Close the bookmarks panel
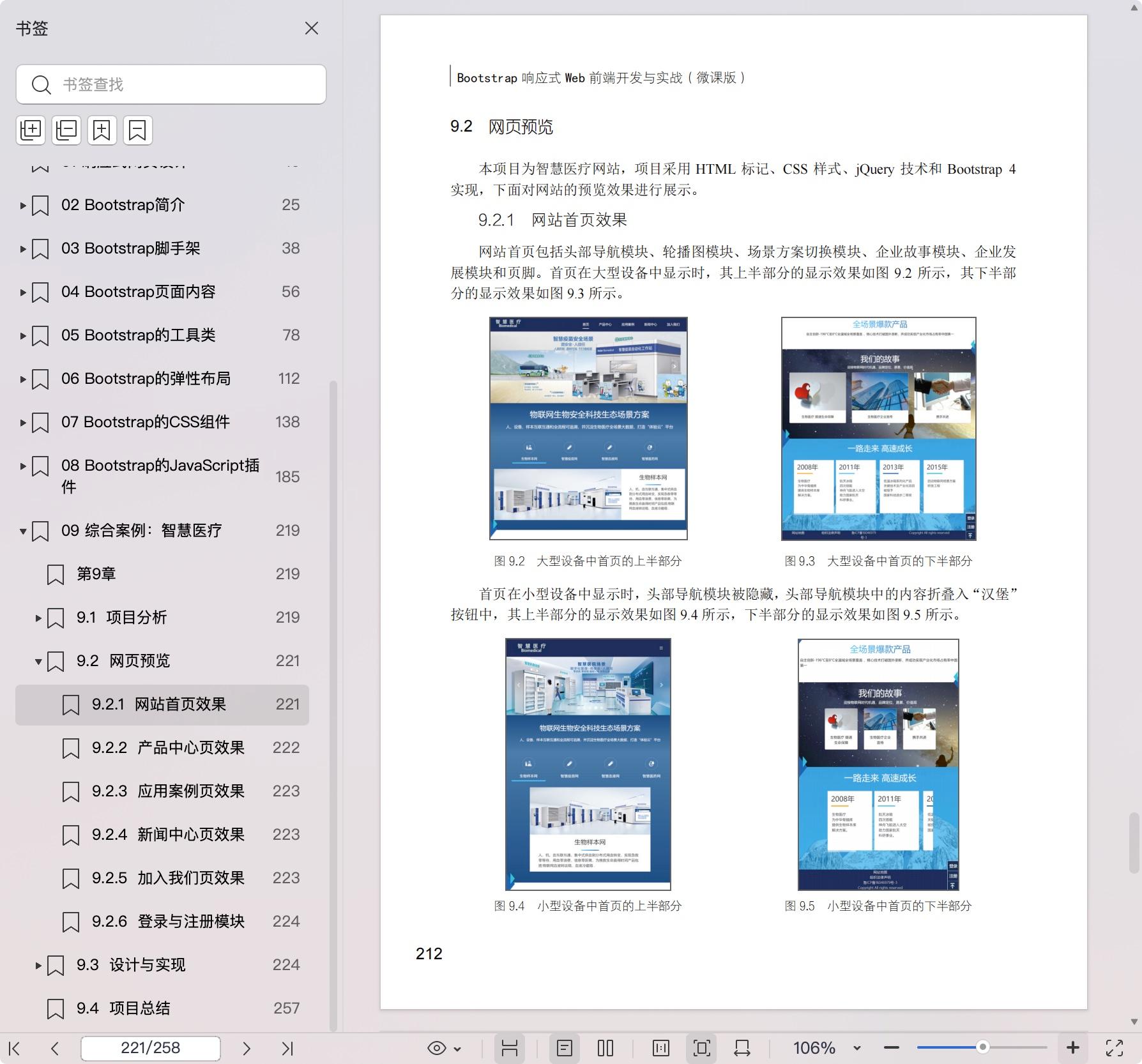The width and height of the screenshot is (1142, 1064). click(312, 28)
